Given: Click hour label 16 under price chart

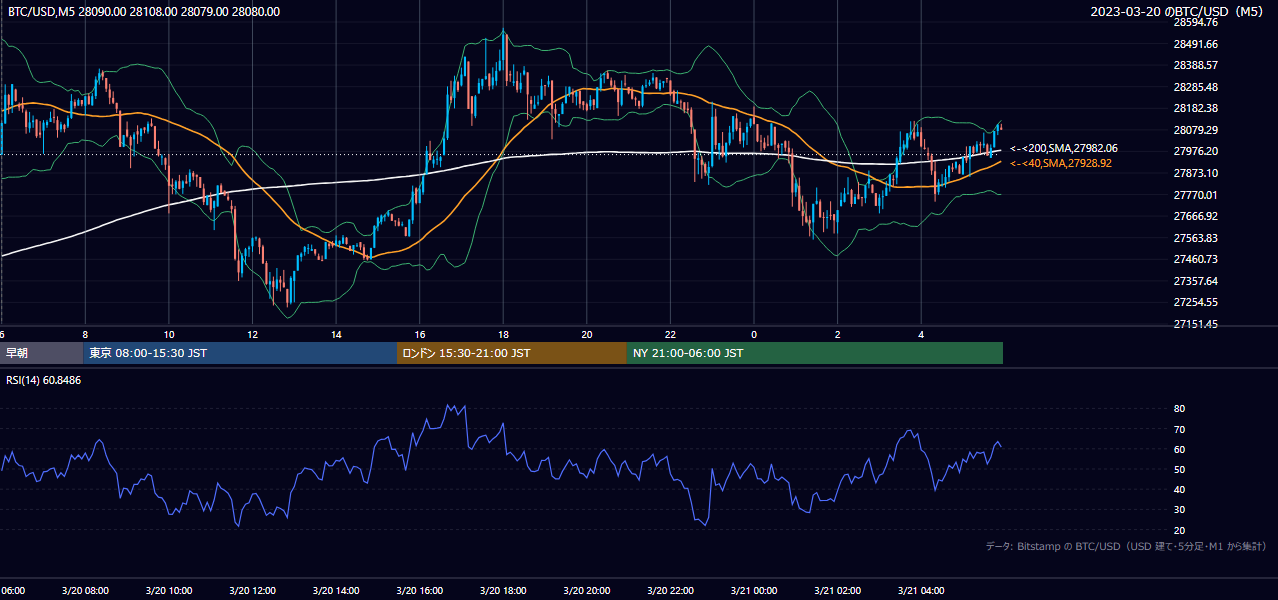Looking at the screenshot, I should tap(420, 335).
